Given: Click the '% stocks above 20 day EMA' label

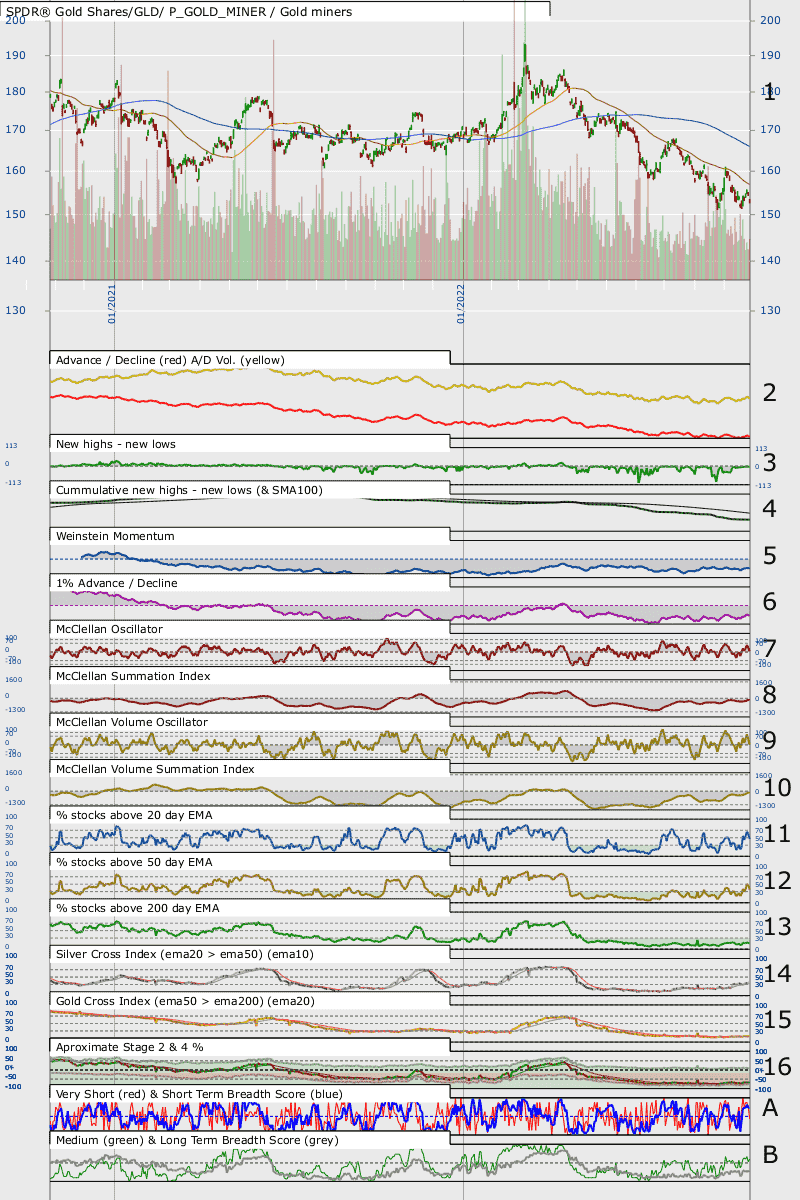Looking at the screenshot, I should [134, 815].
